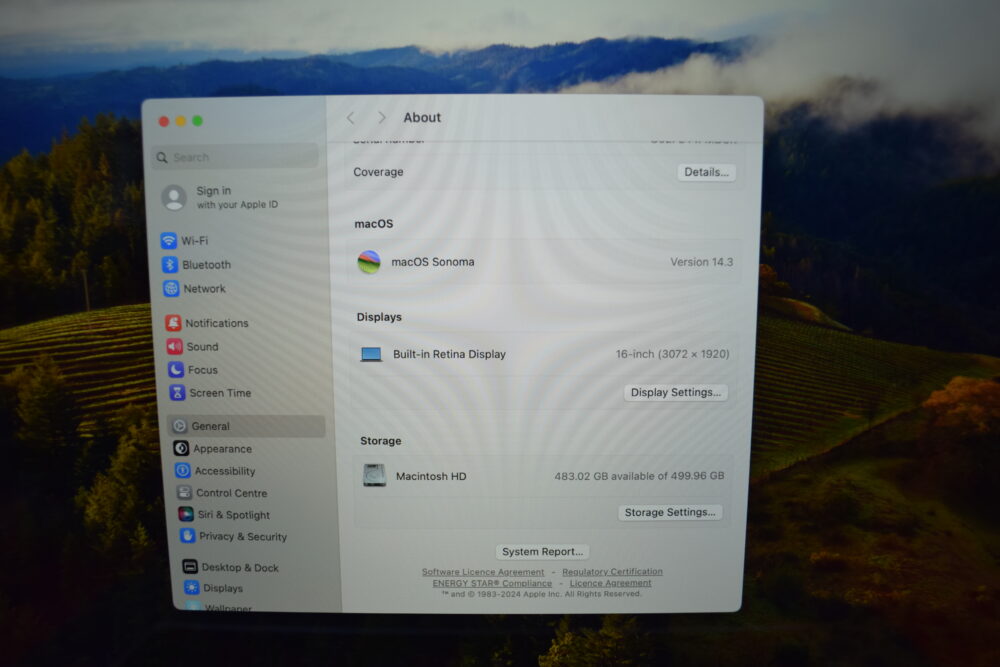Select the Bluetooth icon in sidebar
Viewport: 1000px width, 667px height.
pos(170,265)
